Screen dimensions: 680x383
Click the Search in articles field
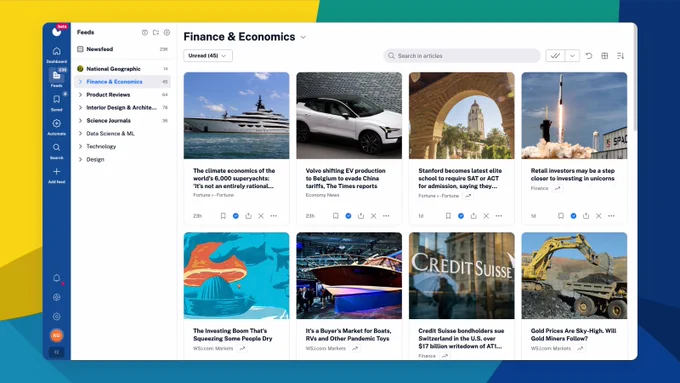click(x=462, y=56)
